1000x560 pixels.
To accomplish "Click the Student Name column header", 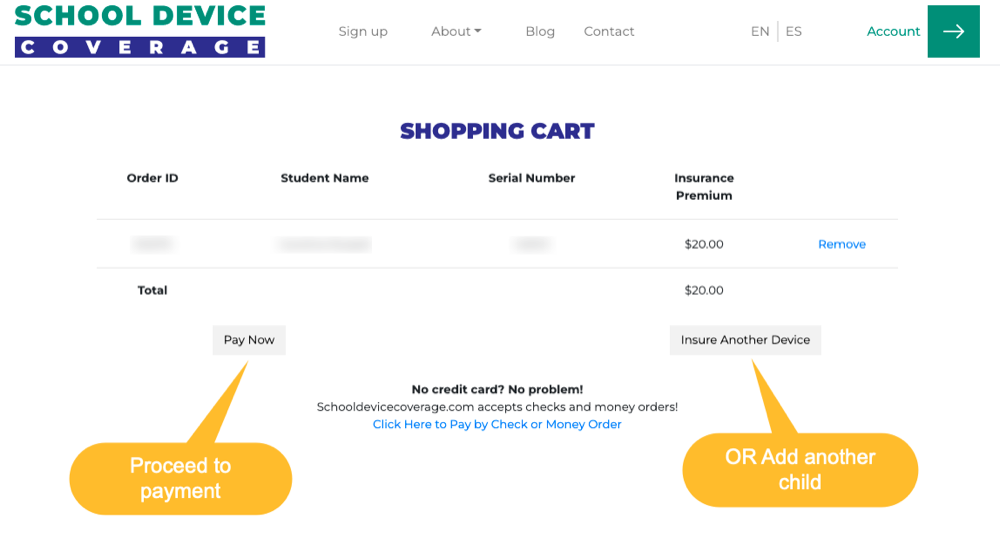I will (x=325, y=178).
